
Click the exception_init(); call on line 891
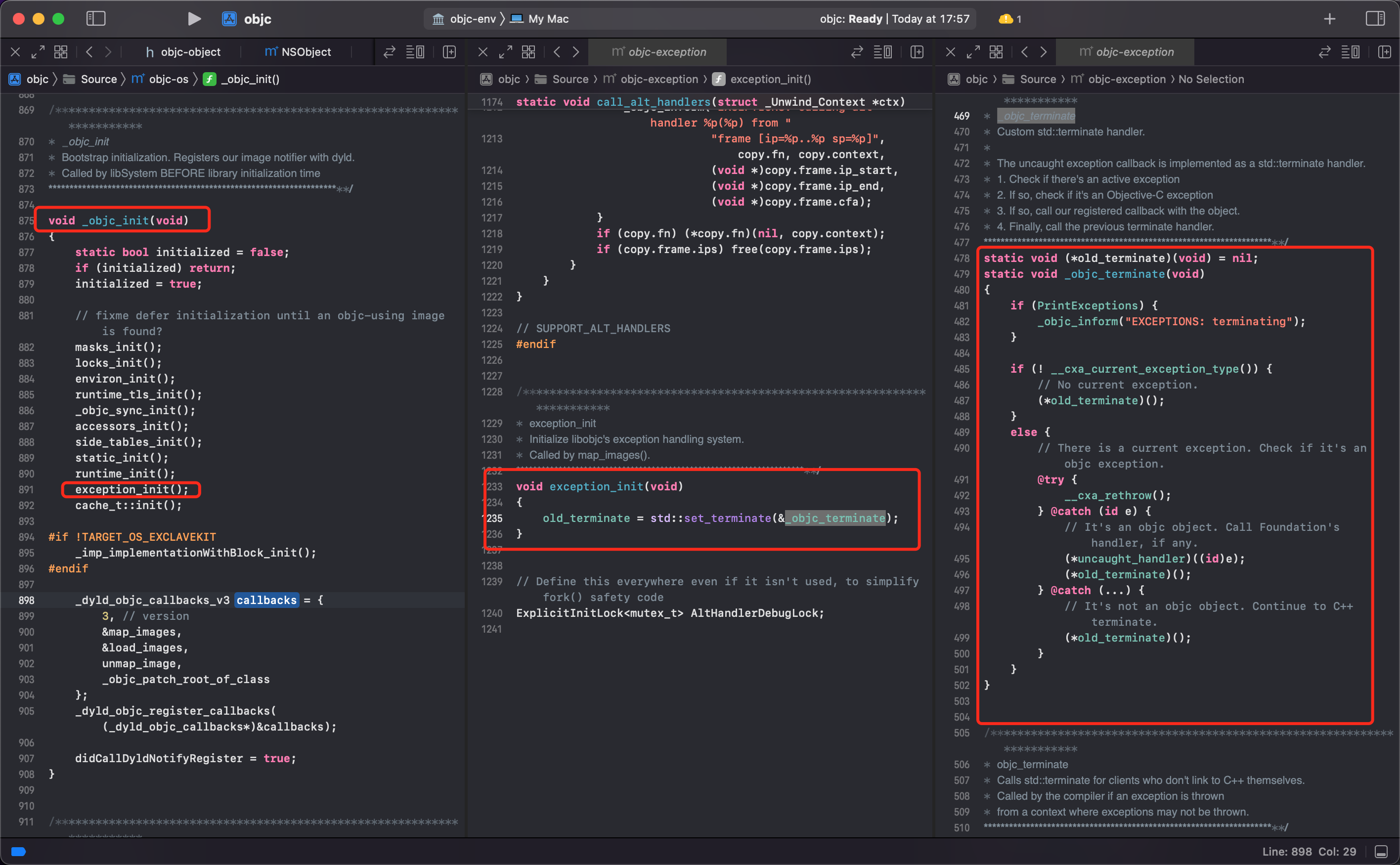(x=131, y=489)
